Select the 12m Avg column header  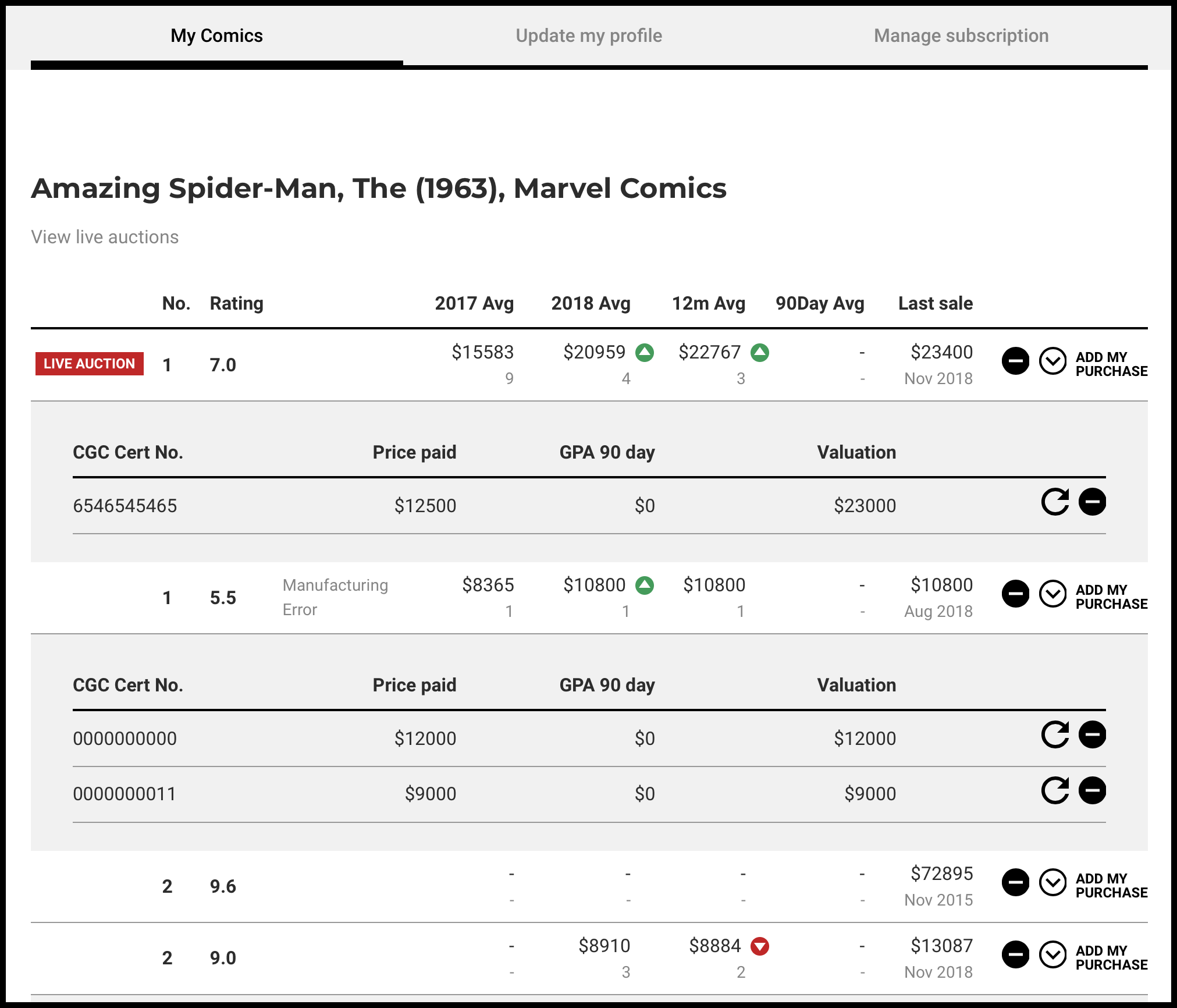tap(709, 303)
